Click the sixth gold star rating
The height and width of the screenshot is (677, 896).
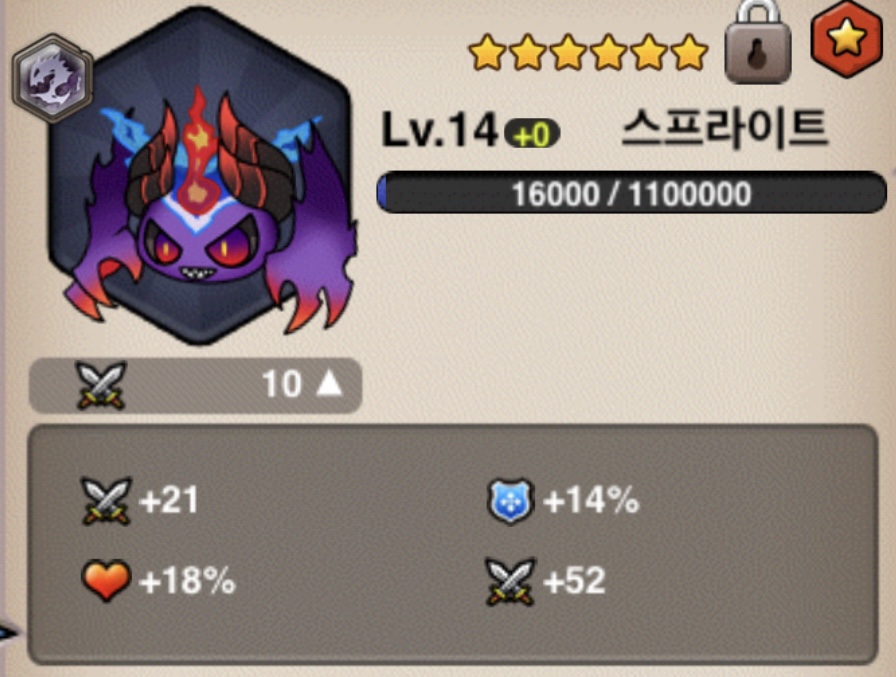(690, 52)
